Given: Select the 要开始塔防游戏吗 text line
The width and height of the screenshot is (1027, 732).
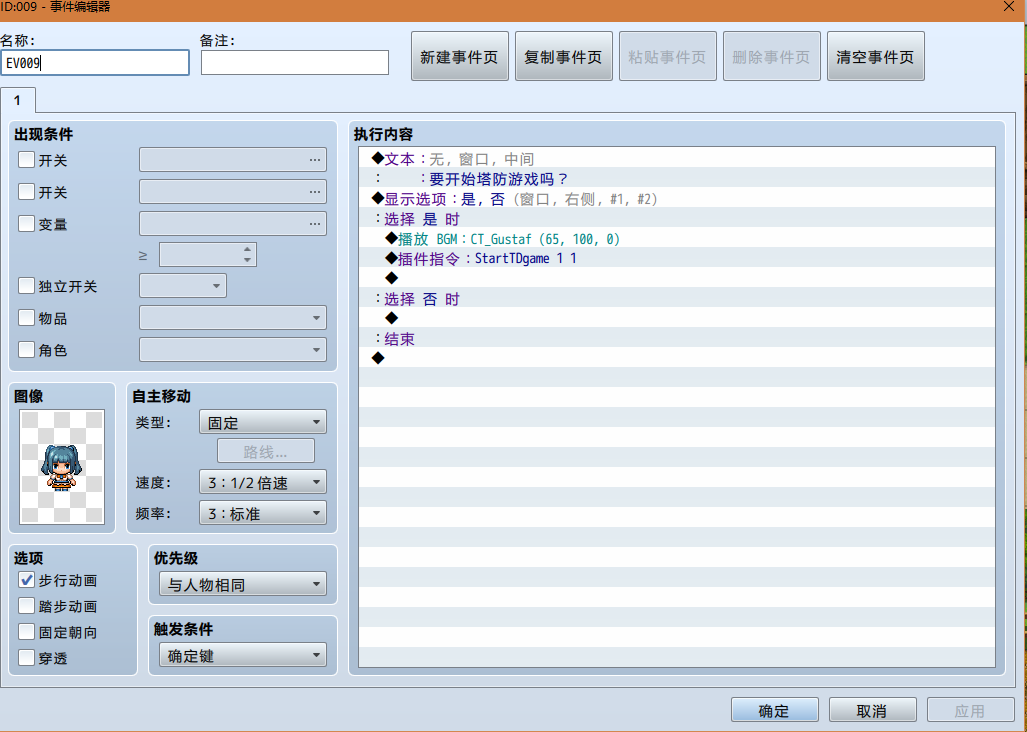Looking at the screenshot, I should (x=677, y=179).
